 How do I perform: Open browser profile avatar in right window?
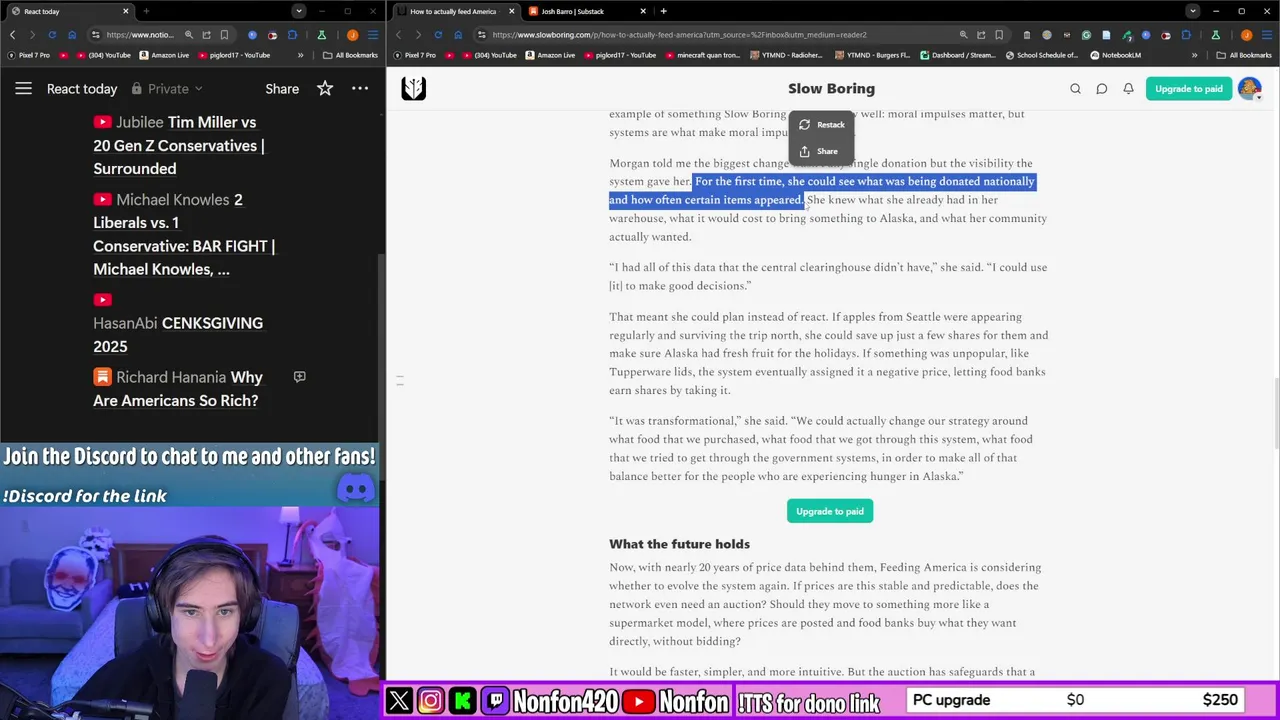pos(1246,34)
